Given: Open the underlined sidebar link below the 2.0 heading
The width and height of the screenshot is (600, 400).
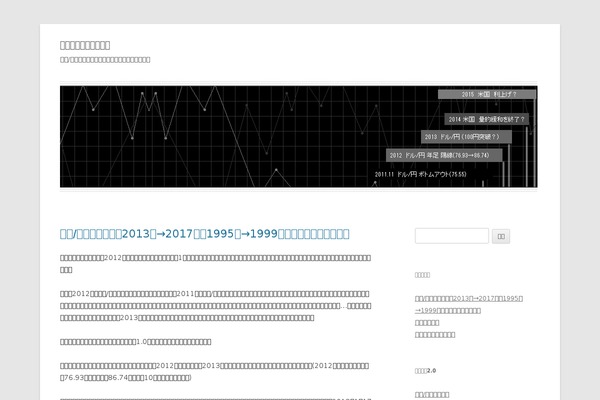Looking at the screenshot, I should (x=432, y=395).
